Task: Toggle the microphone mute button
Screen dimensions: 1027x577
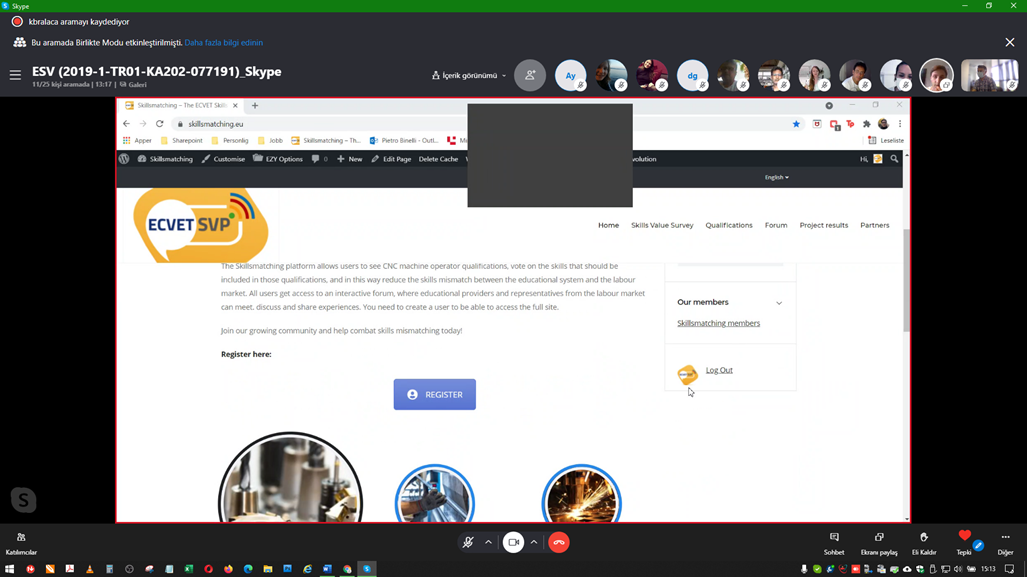Action: coord(467,542)
